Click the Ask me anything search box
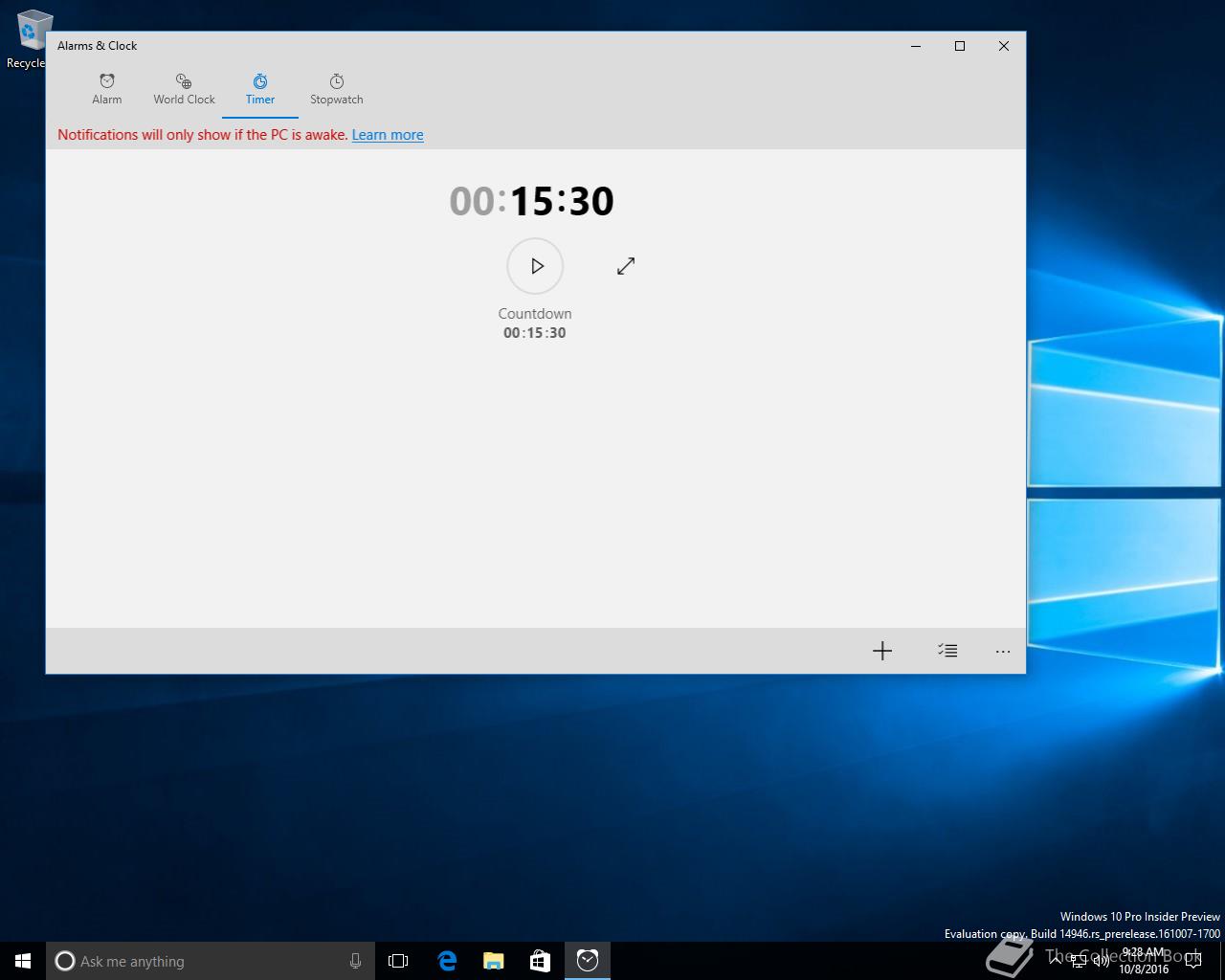 pos(211,961)
